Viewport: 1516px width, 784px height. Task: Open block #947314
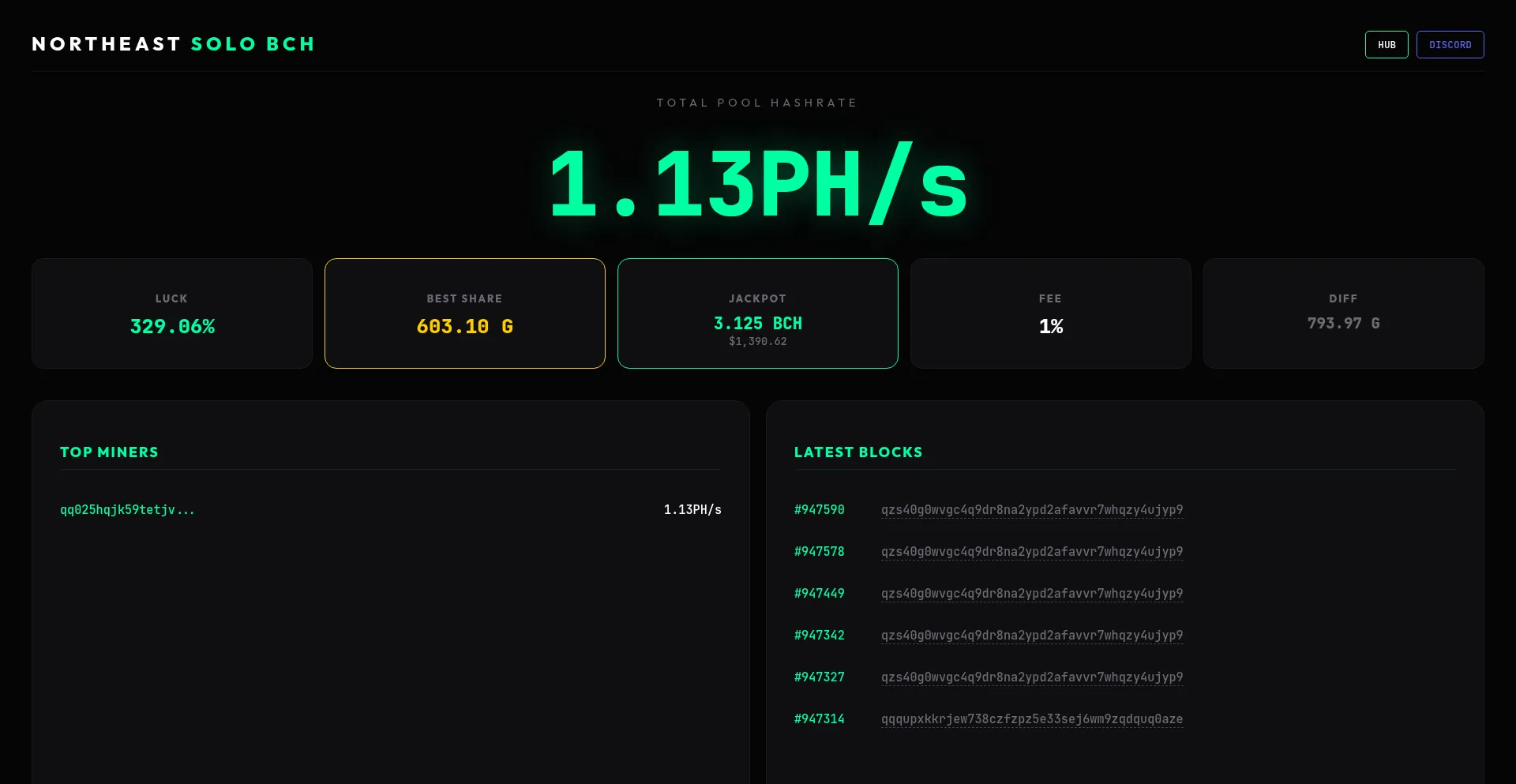pyautogui.click(x=820, y=719)
